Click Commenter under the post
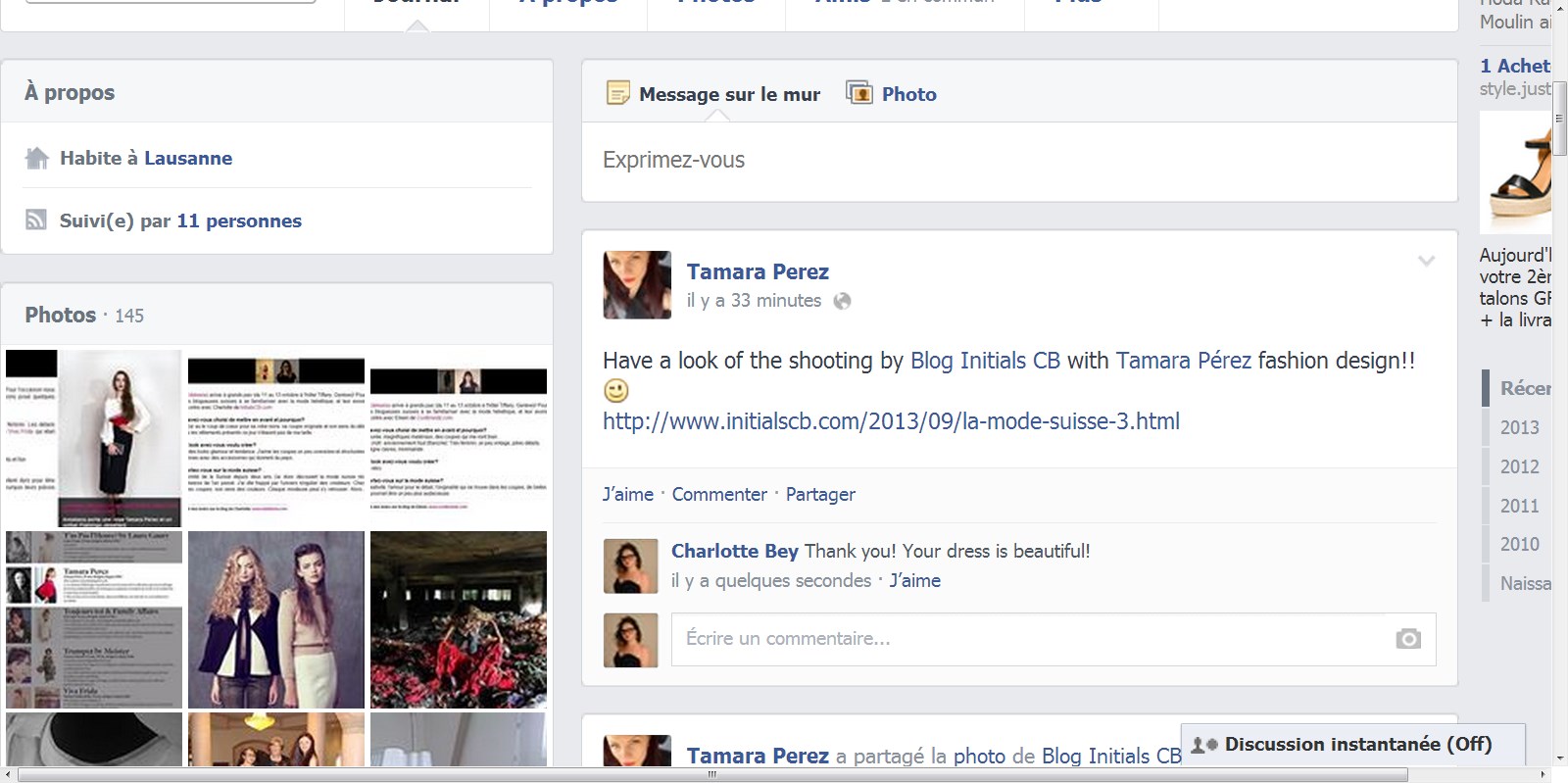Image resolution: width=1568 pixels, height=783 pixels. [x=719, y=495]
